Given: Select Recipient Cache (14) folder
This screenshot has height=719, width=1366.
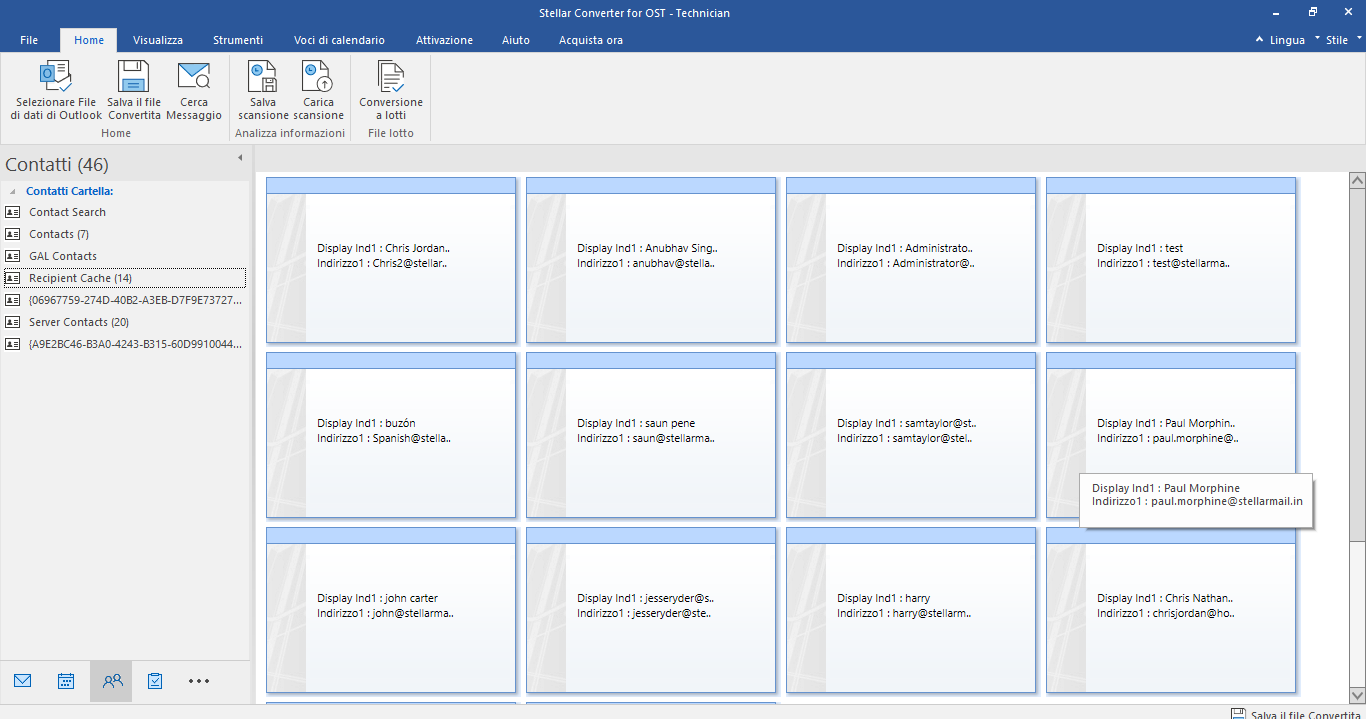Looking at the screenshot, I should [125, 278].
